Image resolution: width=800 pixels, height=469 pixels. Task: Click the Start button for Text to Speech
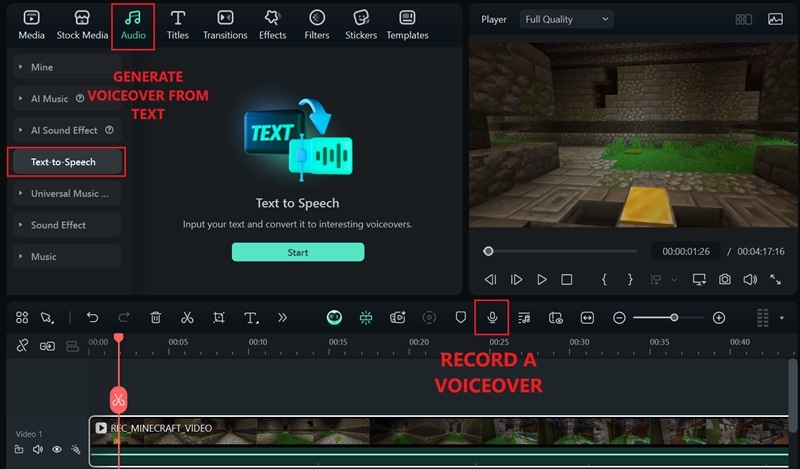[x=298, y=252]
